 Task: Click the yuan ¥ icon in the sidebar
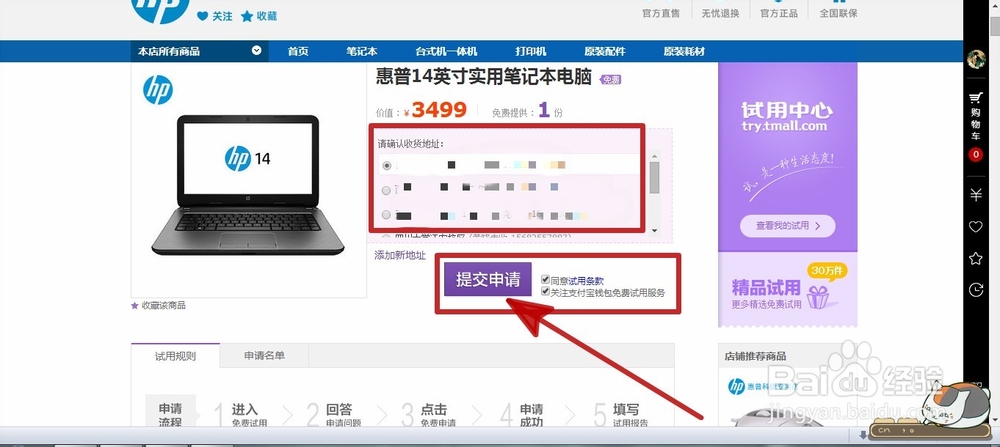pos(976,195)
